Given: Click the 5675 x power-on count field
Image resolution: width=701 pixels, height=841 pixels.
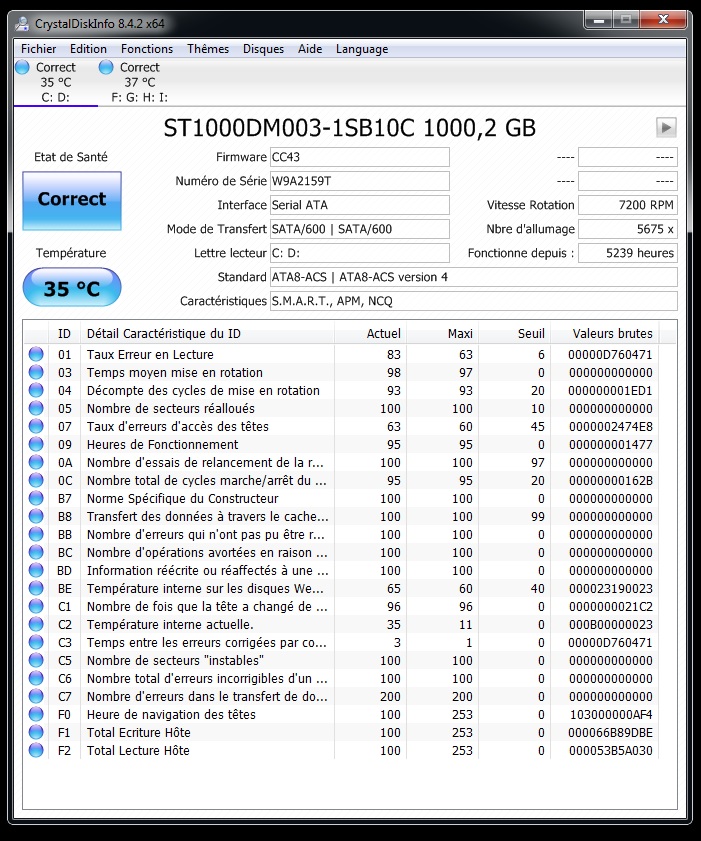Looking at the screenshot, I should [628, 229].
